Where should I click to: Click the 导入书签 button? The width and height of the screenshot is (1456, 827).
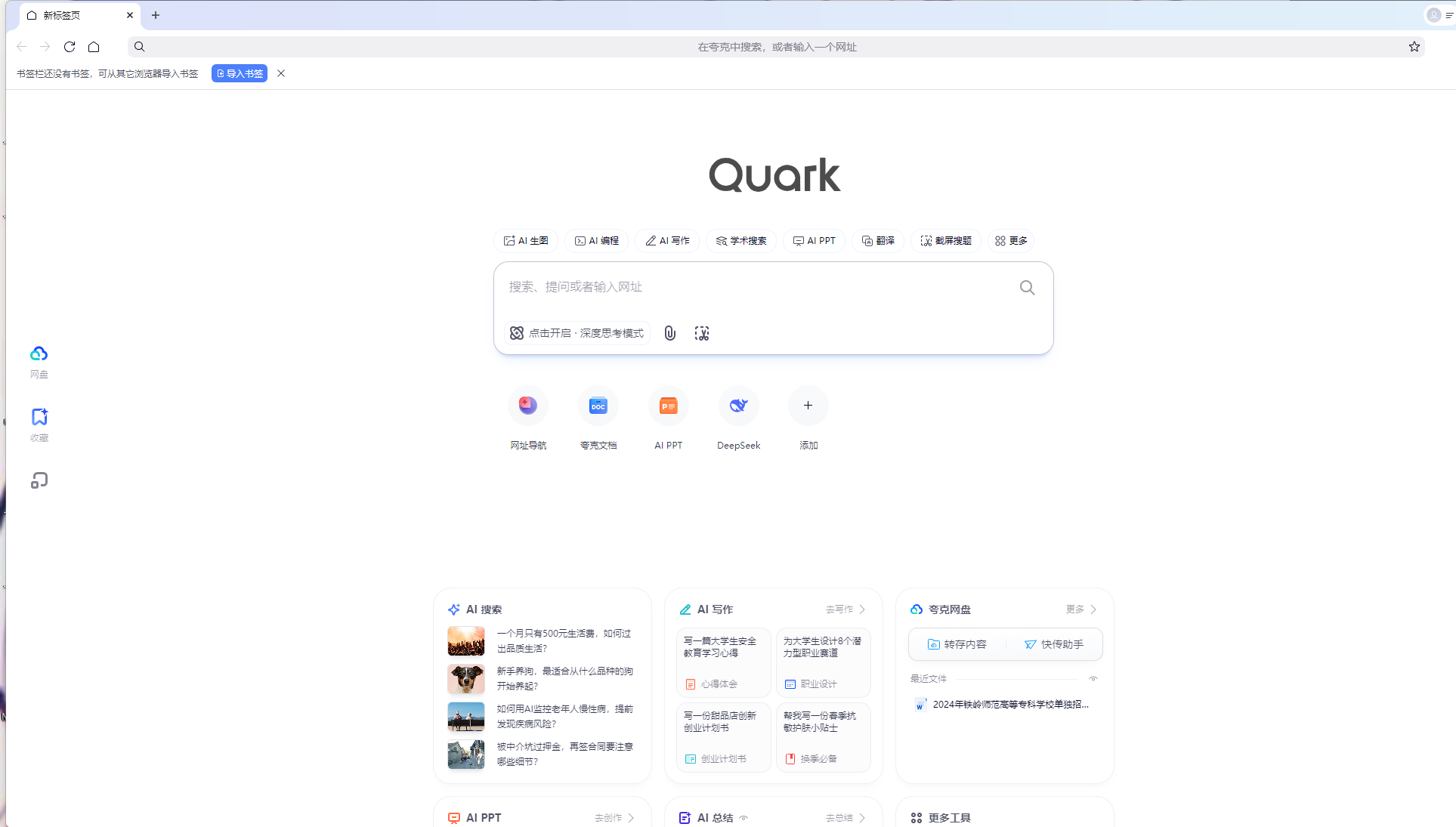click(240, 73)
